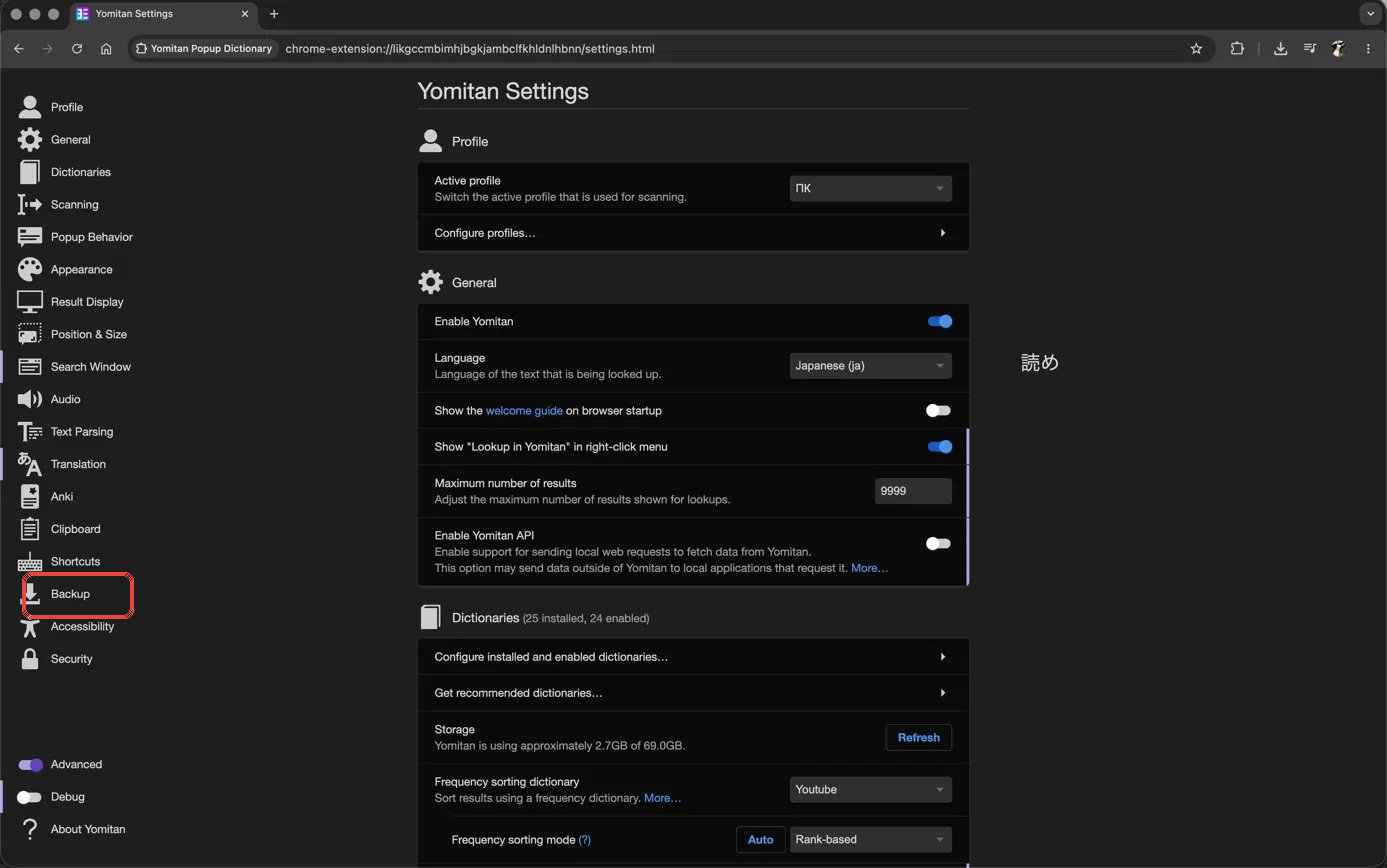
Task: Click the Security lock icon in sidebar
Action: (x=30, y=659)
